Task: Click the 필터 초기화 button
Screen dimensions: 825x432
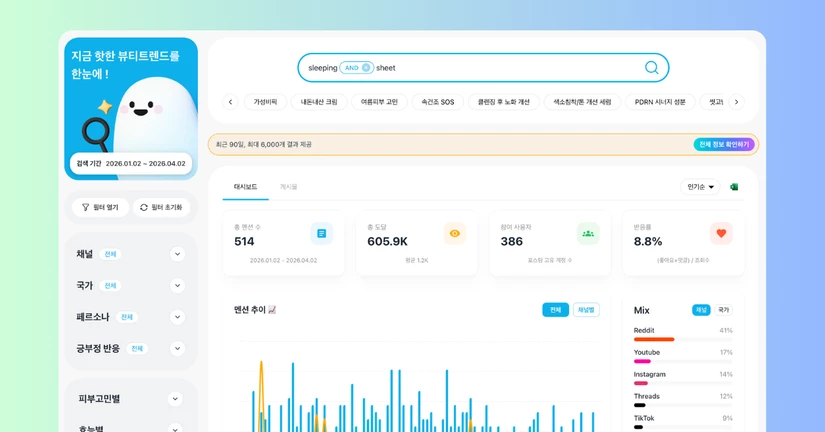Action: [x=161, y=207]
